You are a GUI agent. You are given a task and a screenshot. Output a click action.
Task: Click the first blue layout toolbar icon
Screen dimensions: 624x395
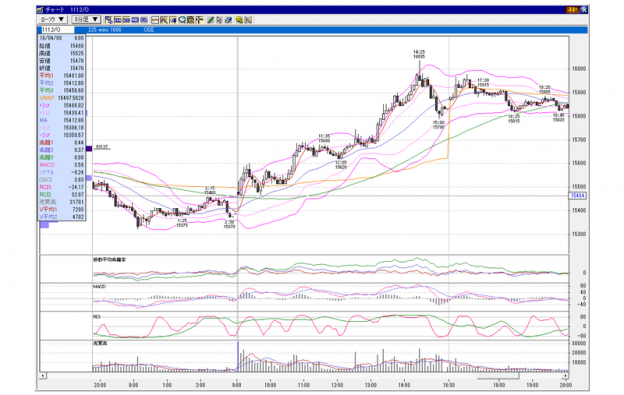point(109,19)
